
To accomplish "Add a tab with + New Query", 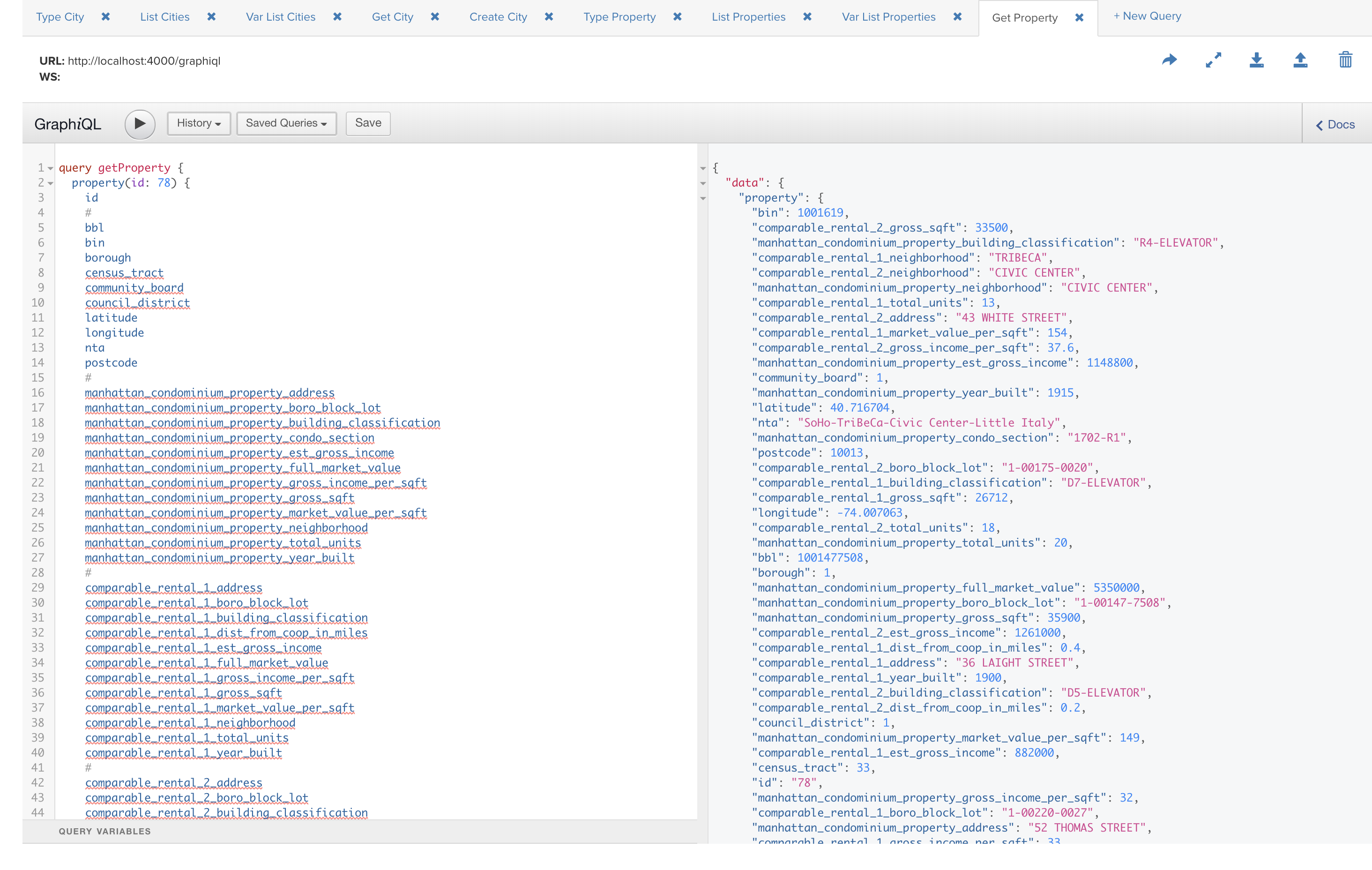I will pyautogui.click(x=1147, y=16).
